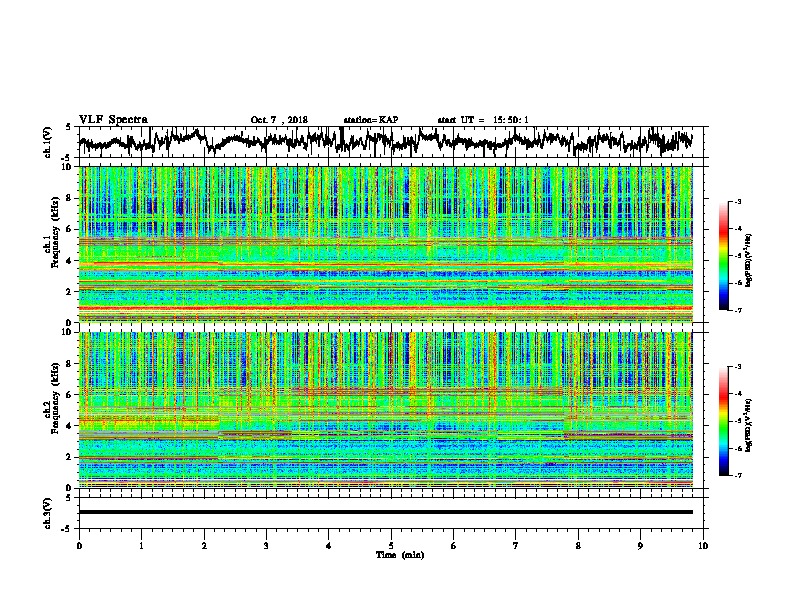Click the "6" tick on the time axis
Viewport: 792px width, 612px height.
click(x=454, y=546)
